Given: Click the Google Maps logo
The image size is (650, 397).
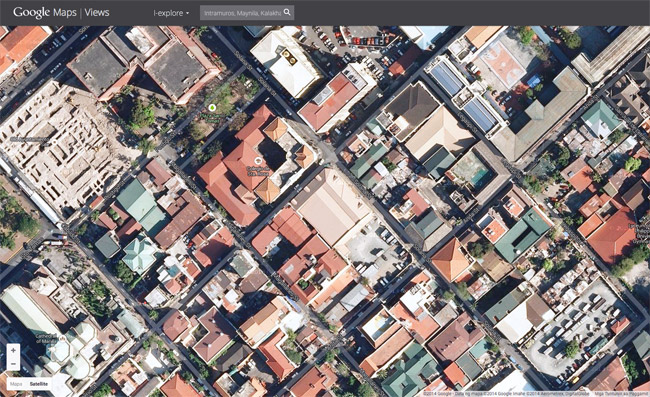Looking at the screenshot, I should point(45,12).
